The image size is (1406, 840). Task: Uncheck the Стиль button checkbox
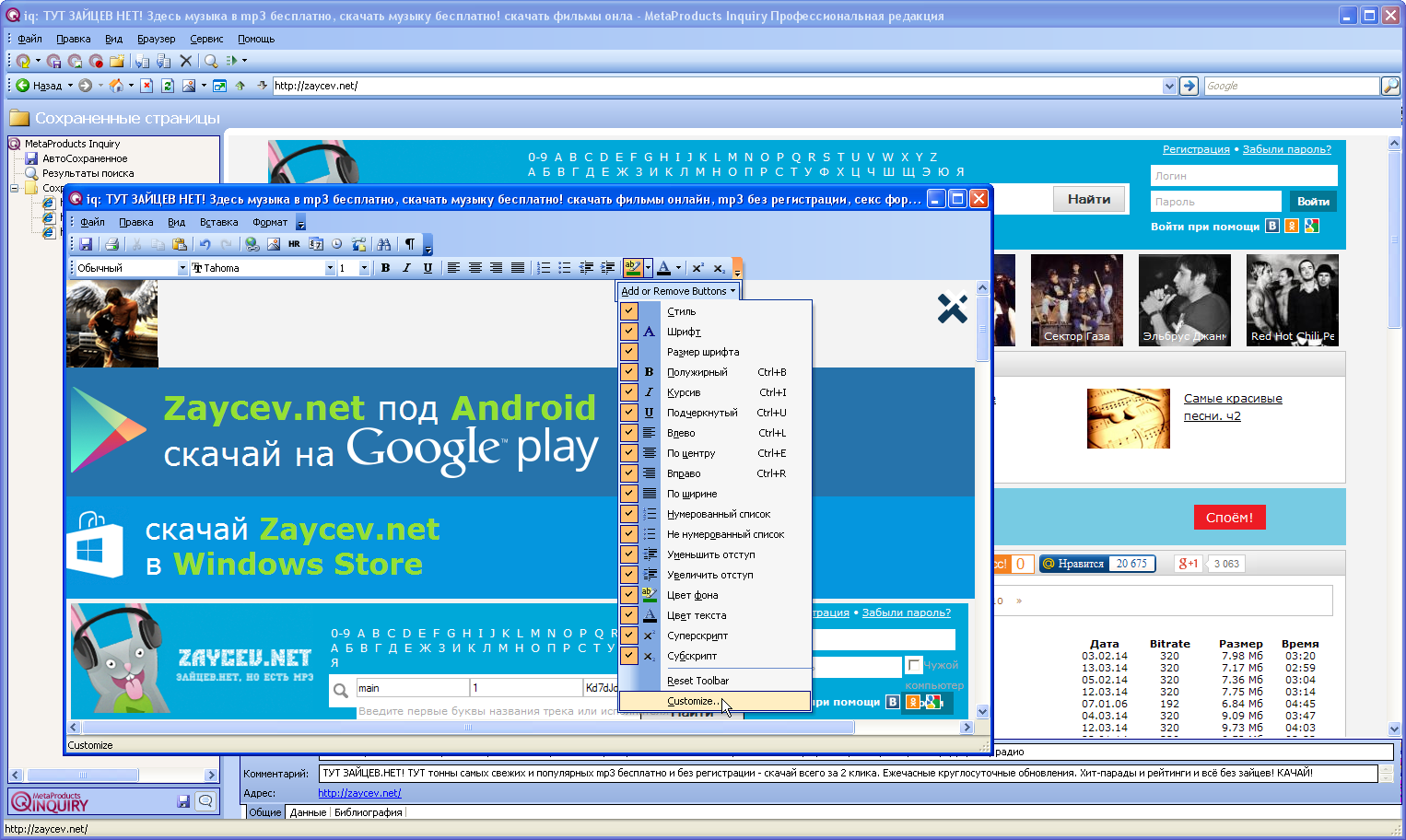click(x=629, y=311)
